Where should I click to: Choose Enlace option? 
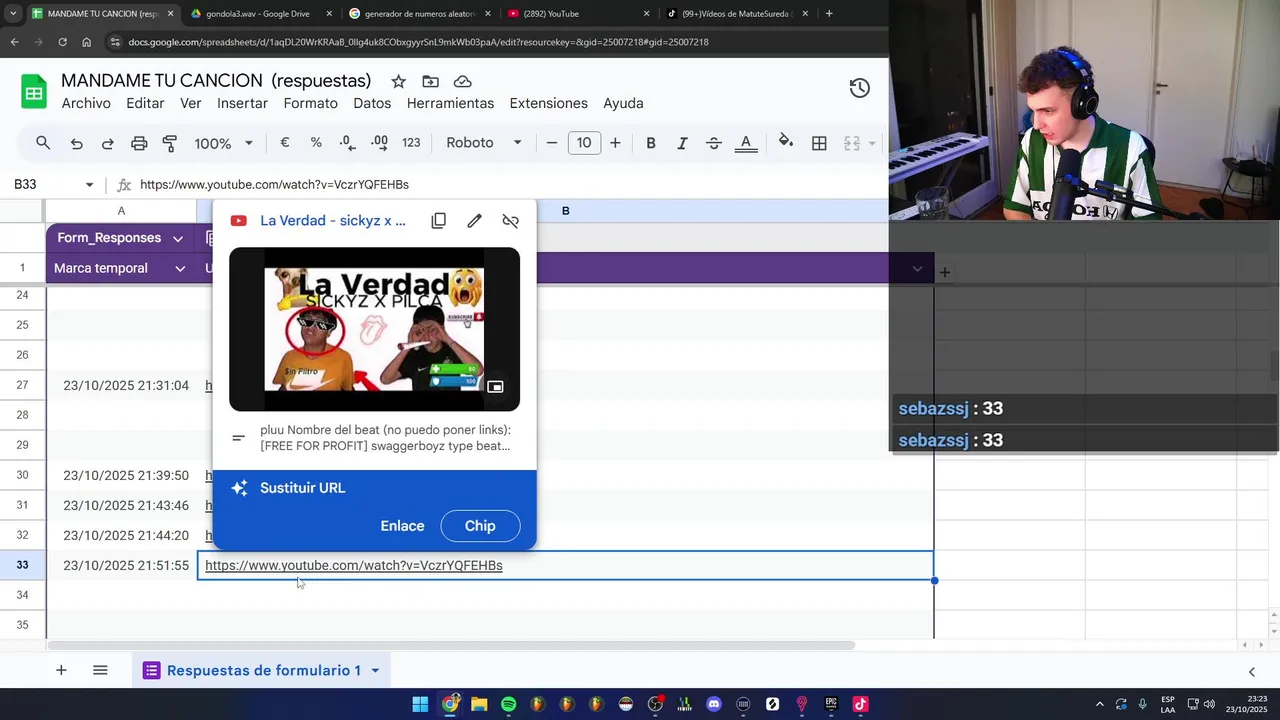402,526
